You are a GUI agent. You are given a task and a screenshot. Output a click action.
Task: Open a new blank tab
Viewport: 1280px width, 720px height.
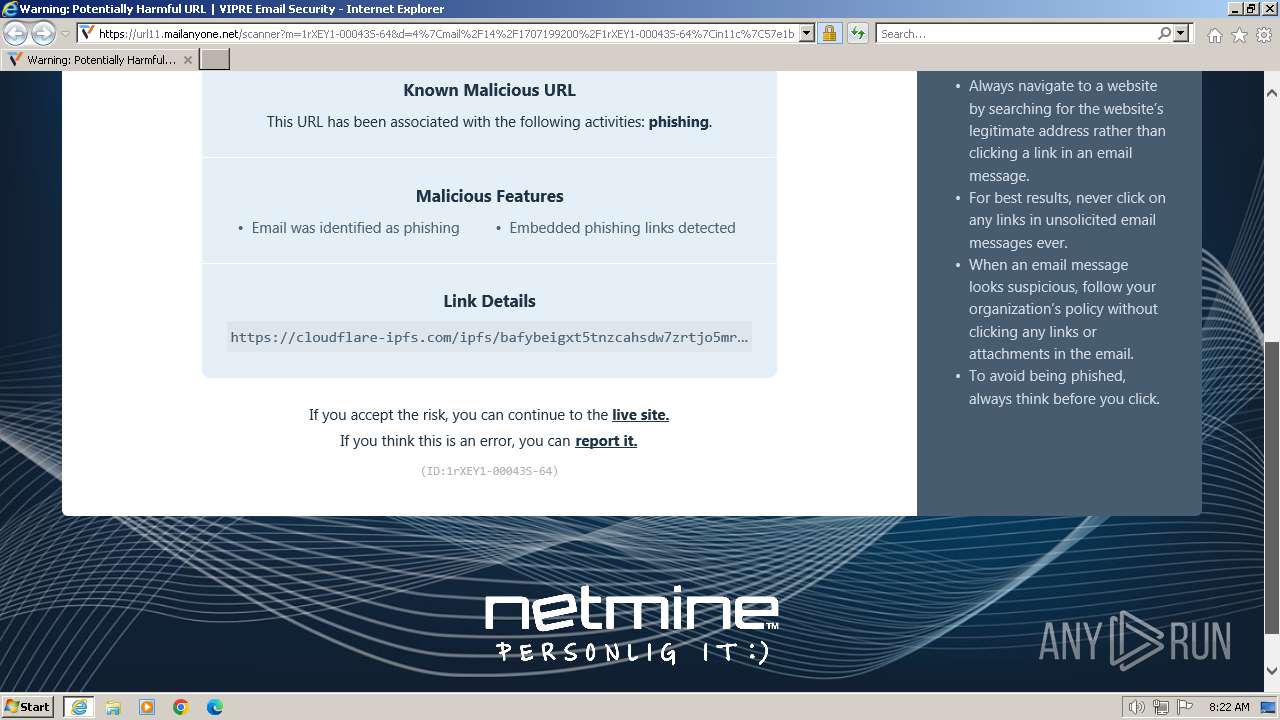[215, 60]
